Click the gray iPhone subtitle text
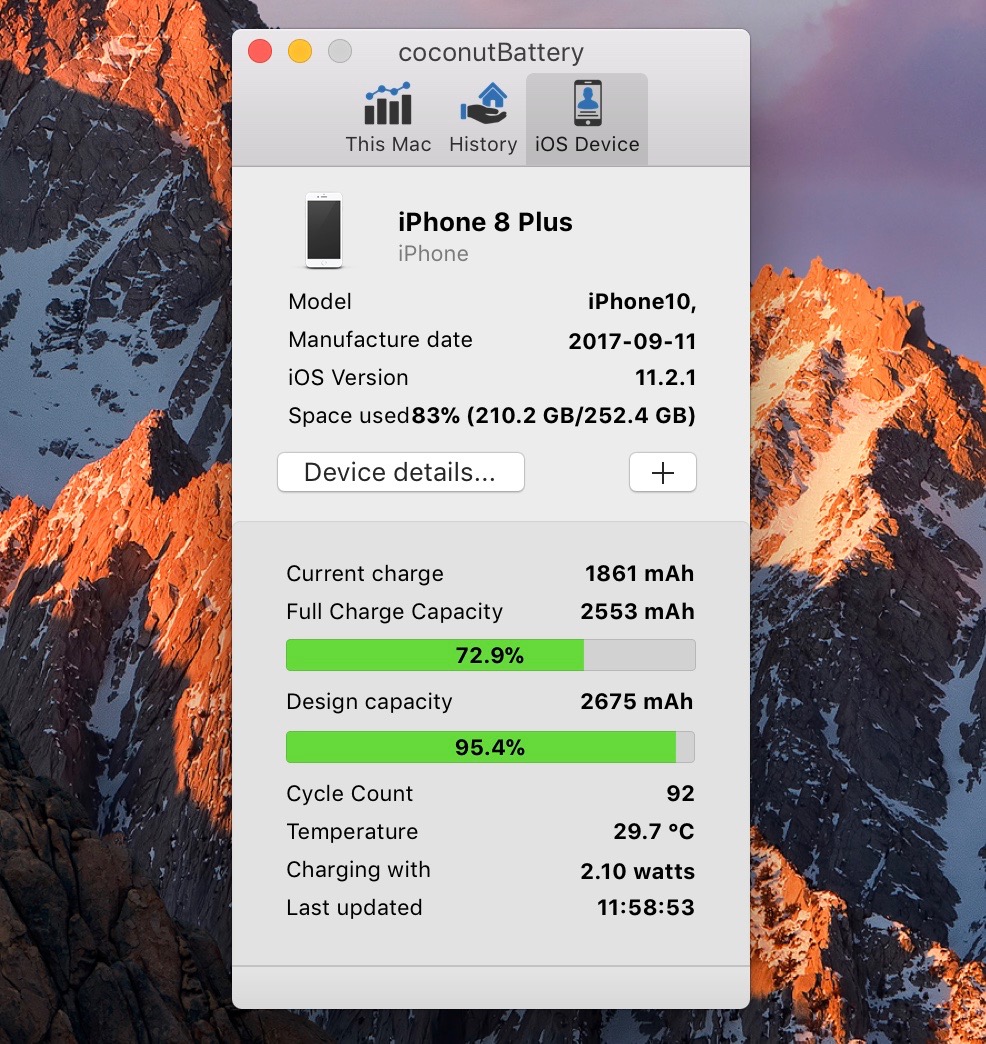 click(x=433, y=254)
